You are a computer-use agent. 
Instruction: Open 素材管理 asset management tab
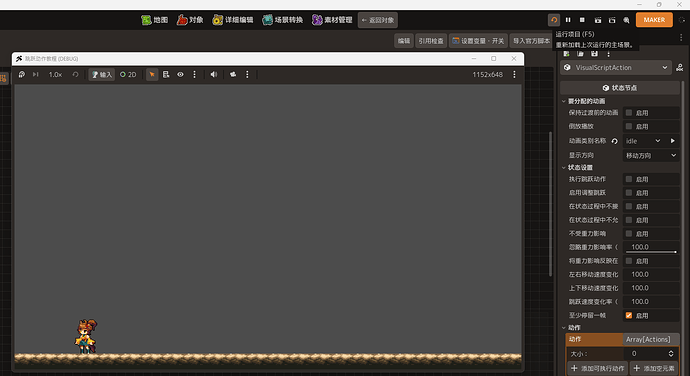coord(332,20)
